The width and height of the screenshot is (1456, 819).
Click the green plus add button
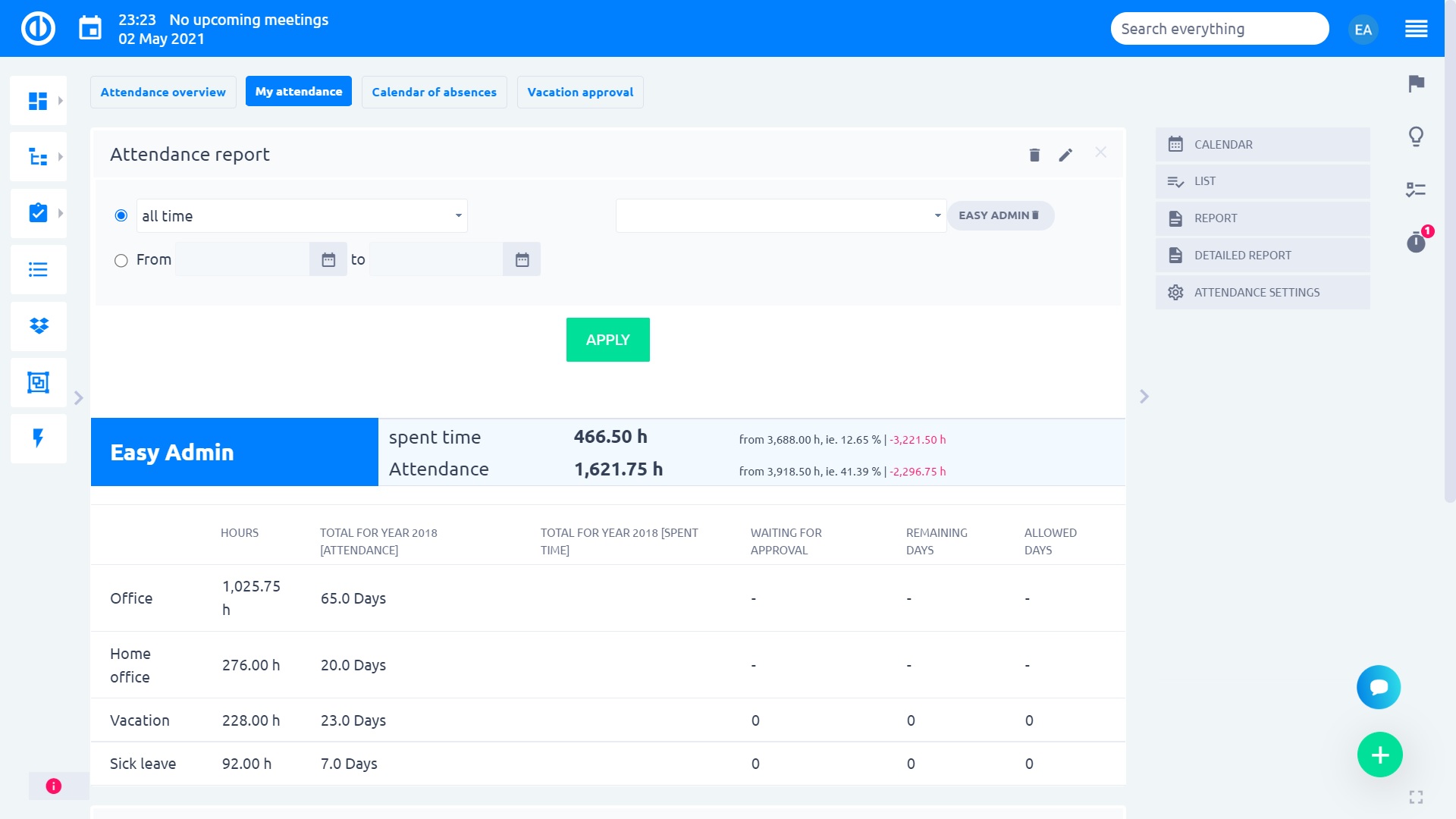[x=1379, y=755]
